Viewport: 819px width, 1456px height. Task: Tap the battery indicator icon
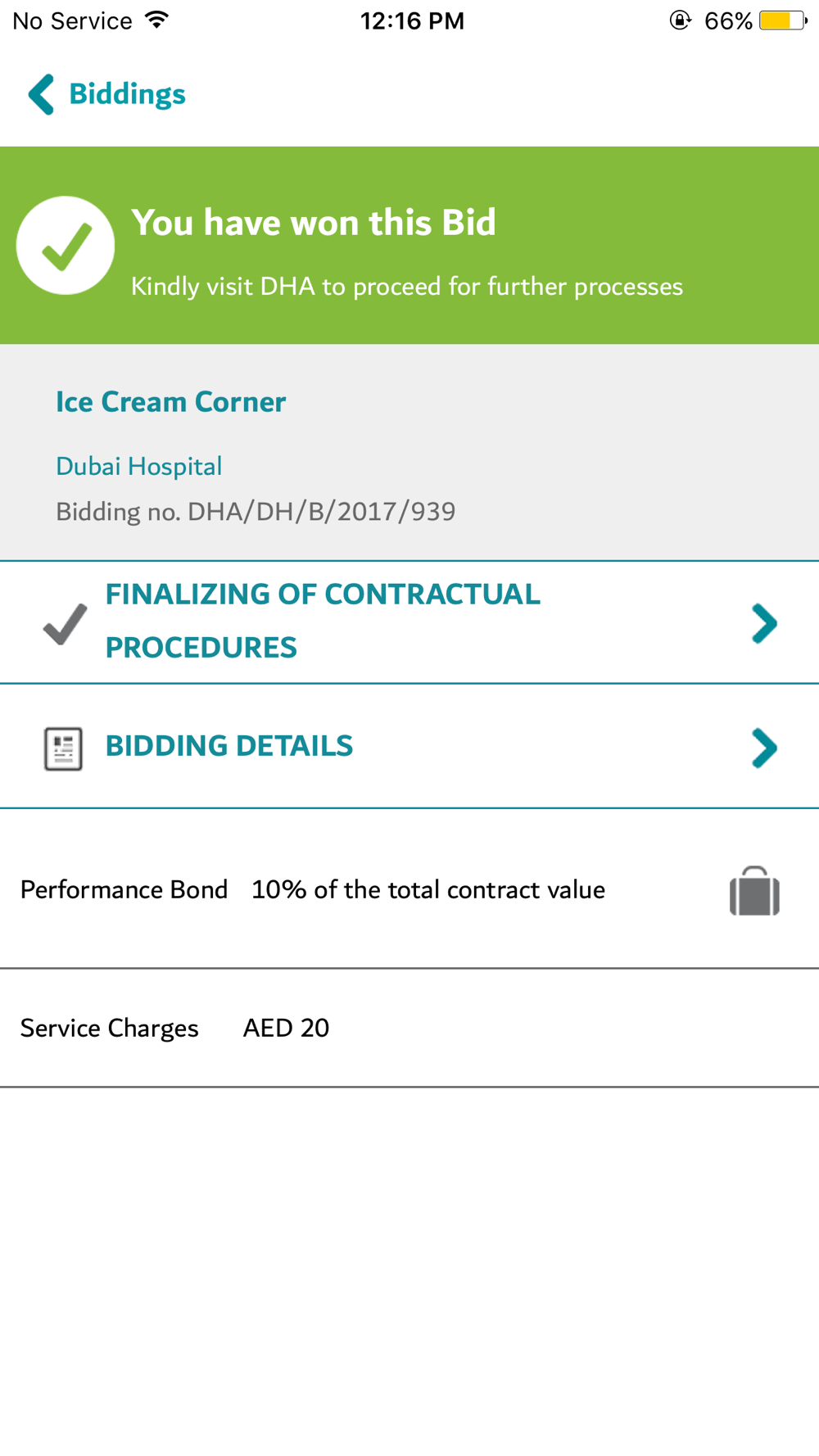point(784,20)
